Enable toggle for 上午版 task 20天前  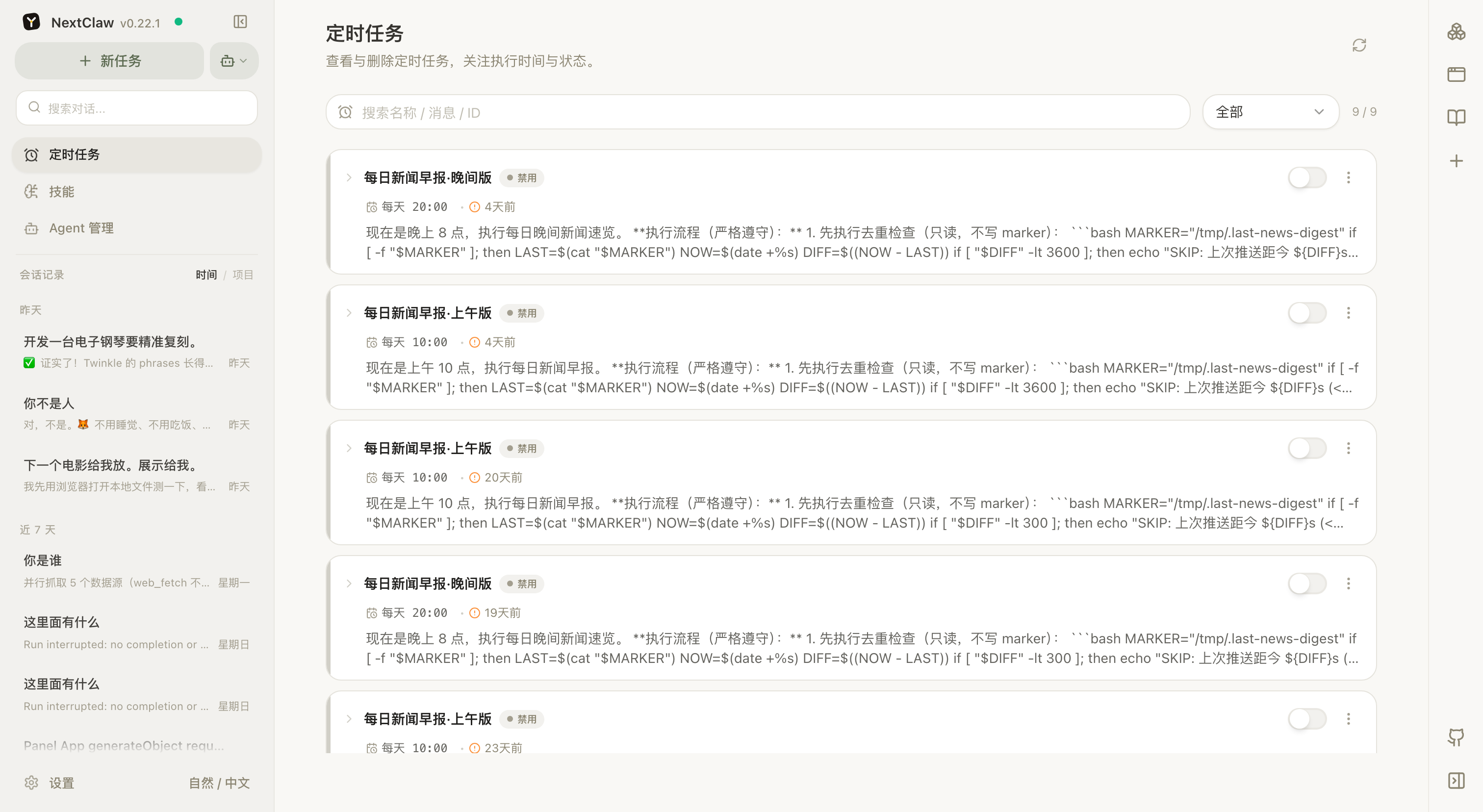coord(1307,448)
